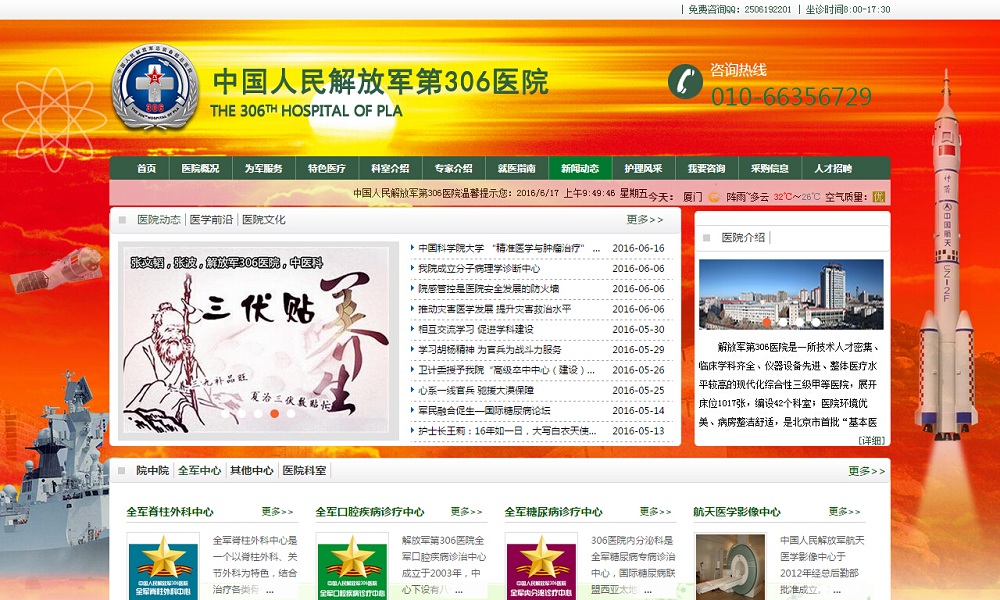The height and width of the screenshot is (600, 1000).
Task: Open news 军民融合促生—国际糖尿病论坛
Action: [484, 411]
